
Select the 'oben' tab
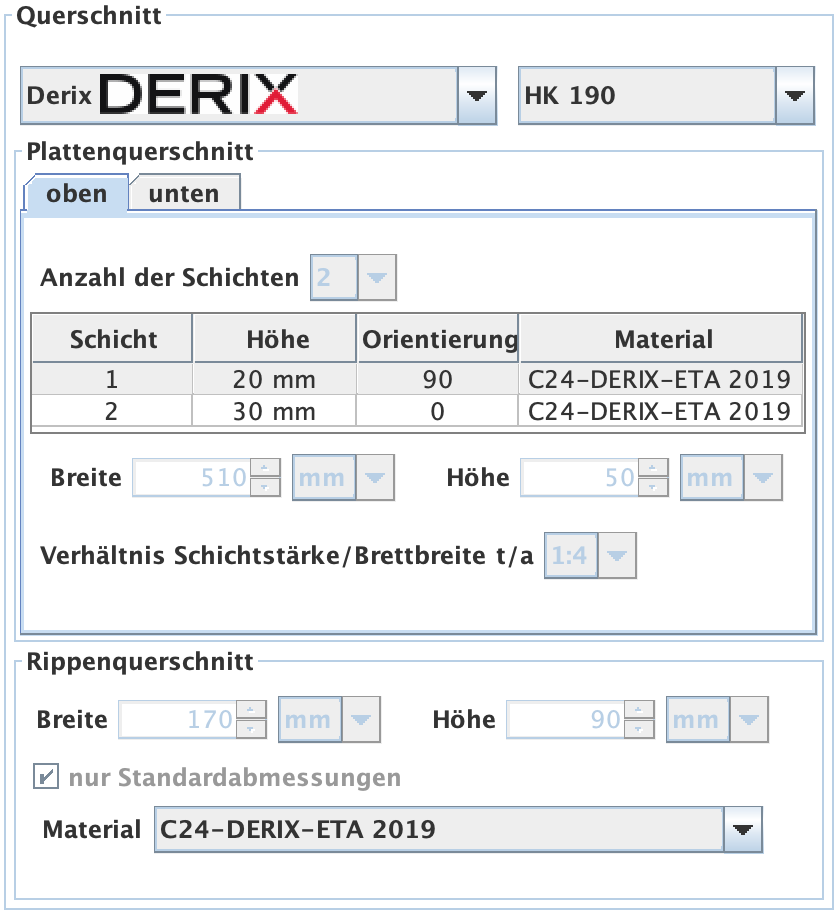77,194
